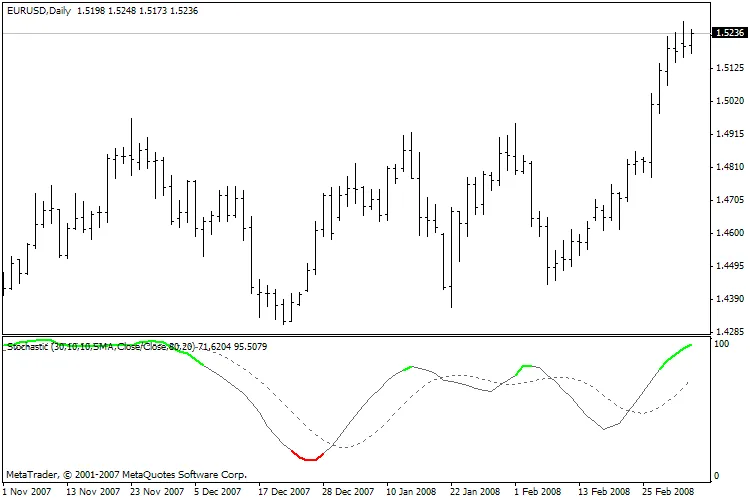Click the 1.5125 price axis label

point(730,68)
